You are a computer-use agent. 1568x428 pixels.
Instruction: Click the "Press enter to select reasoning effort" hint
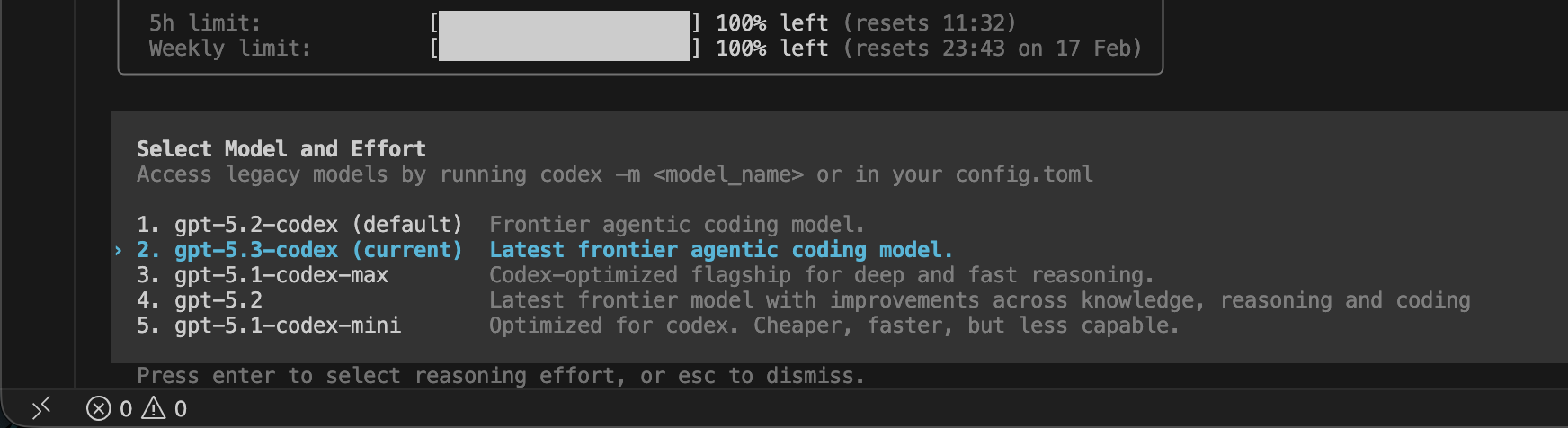click(500, 376)
